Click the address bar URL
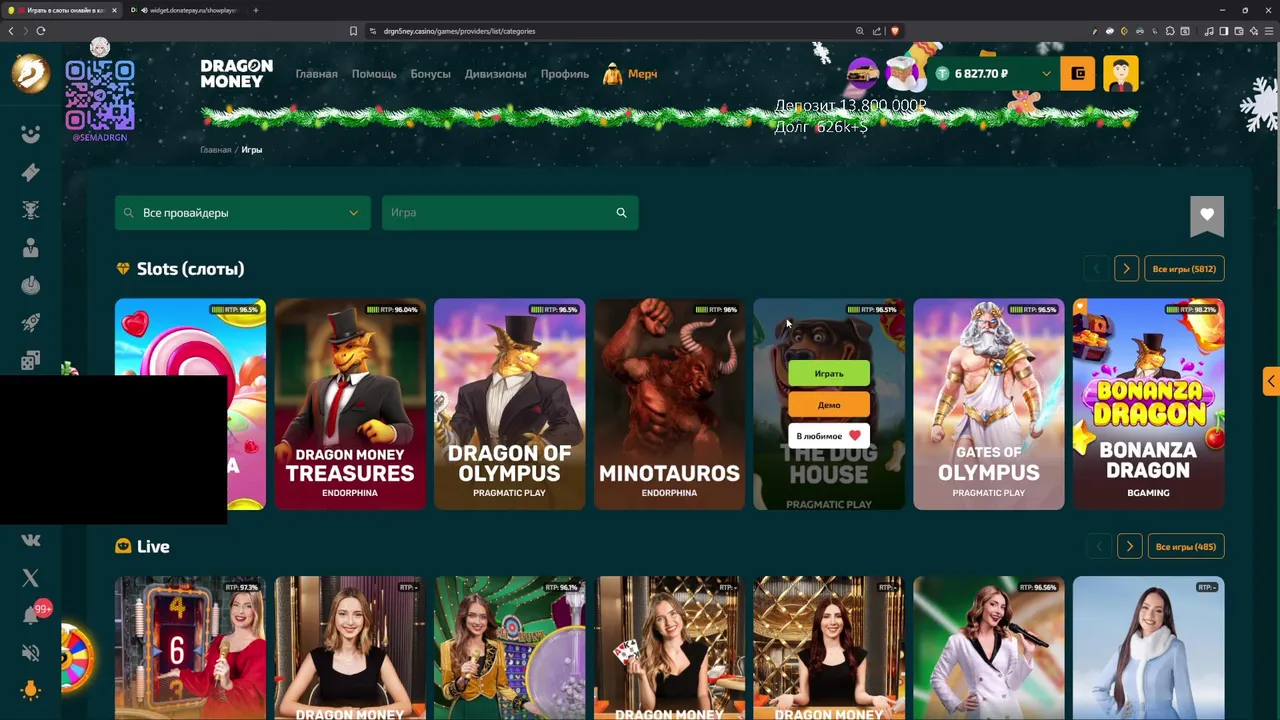Image resolution: width=1280 pixels, height=720 pixels. click(x=459, y=31)
